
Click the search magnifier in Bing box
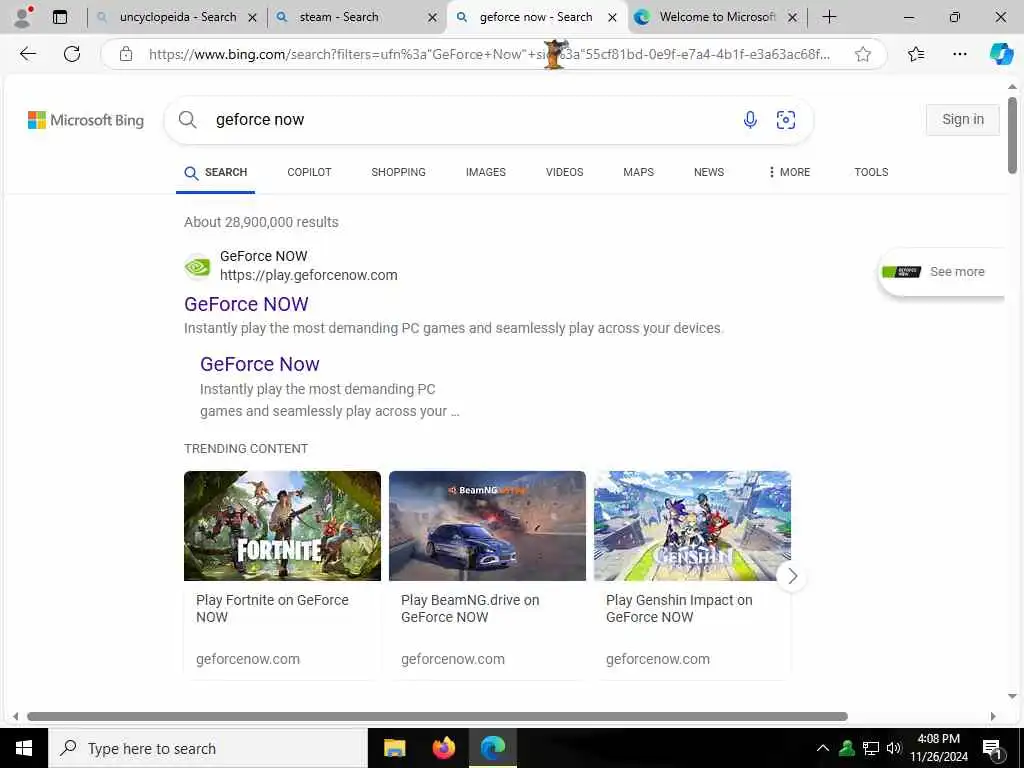187,120
